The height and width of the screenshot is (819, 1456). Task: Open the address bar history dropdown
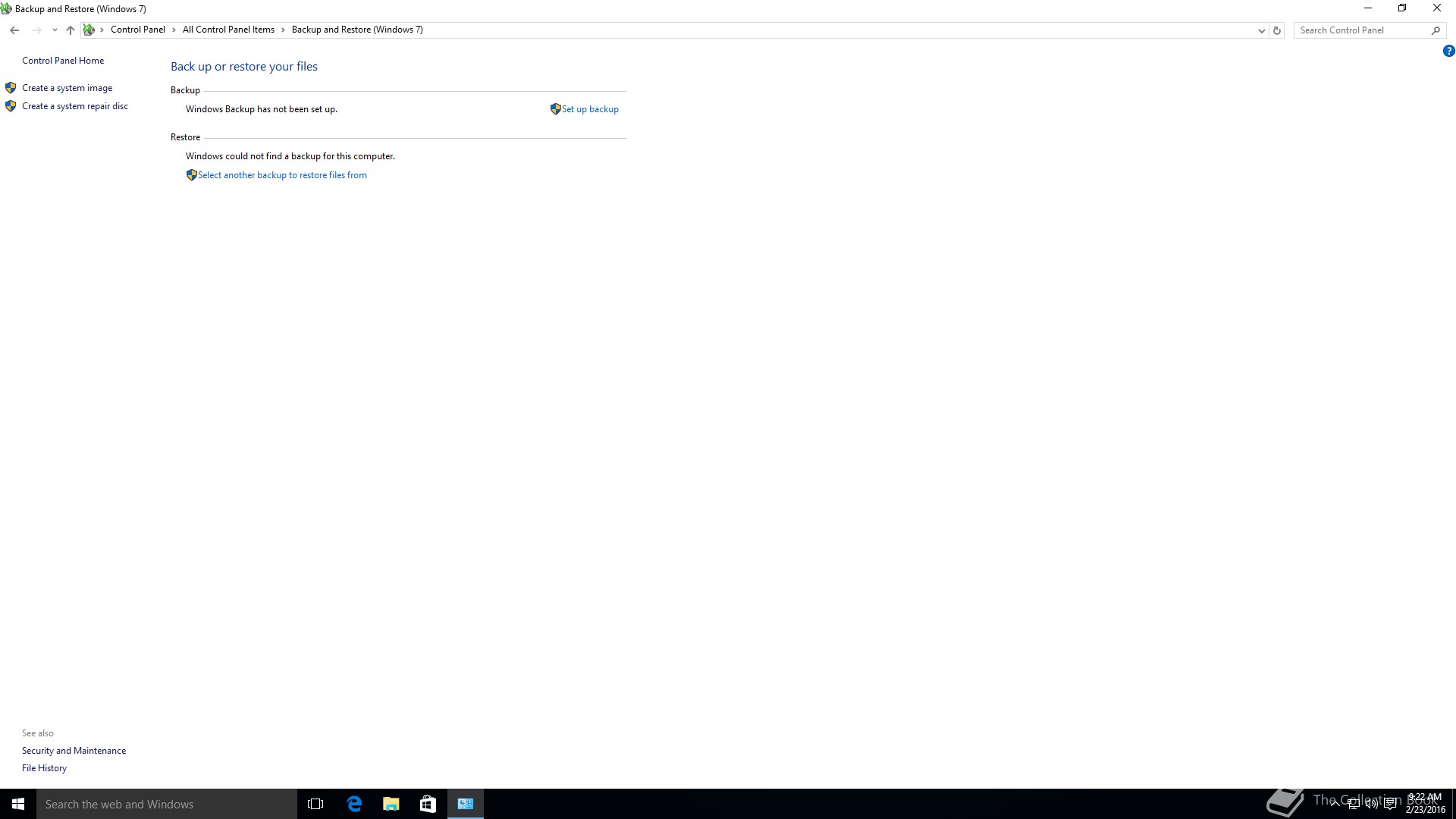[1261, 30]
